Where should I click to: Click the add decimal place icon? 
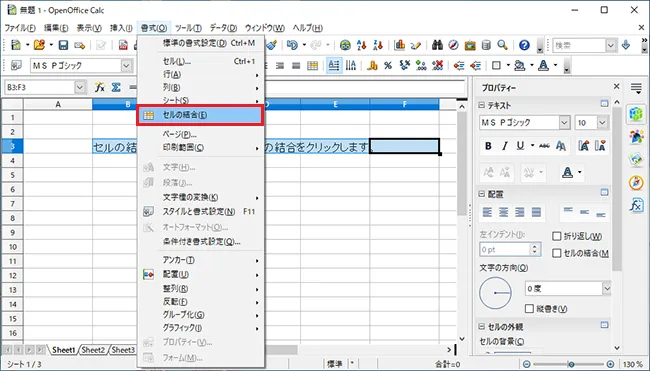coord(421,65)
